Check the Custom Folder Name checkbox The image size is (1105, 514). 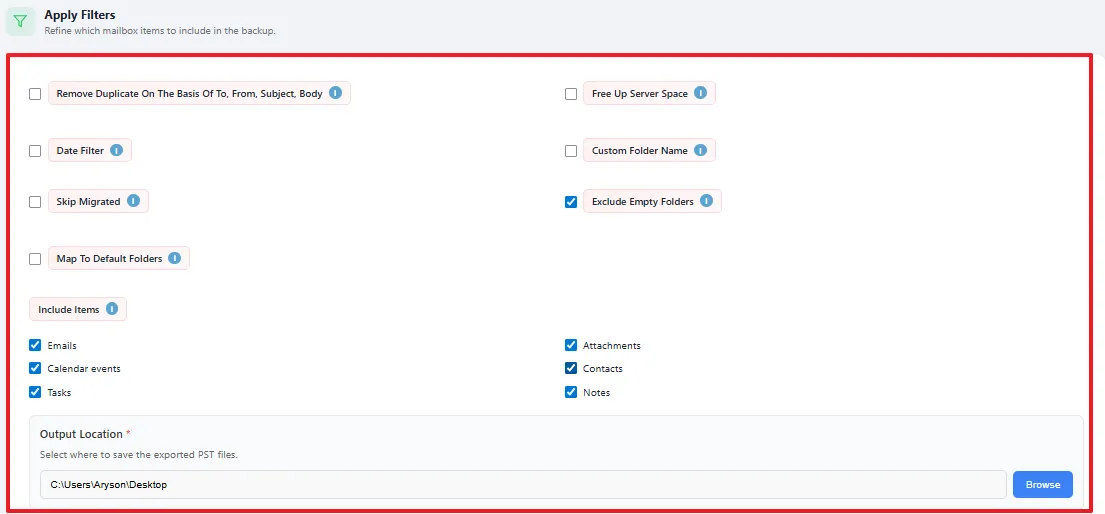(572, 151)
